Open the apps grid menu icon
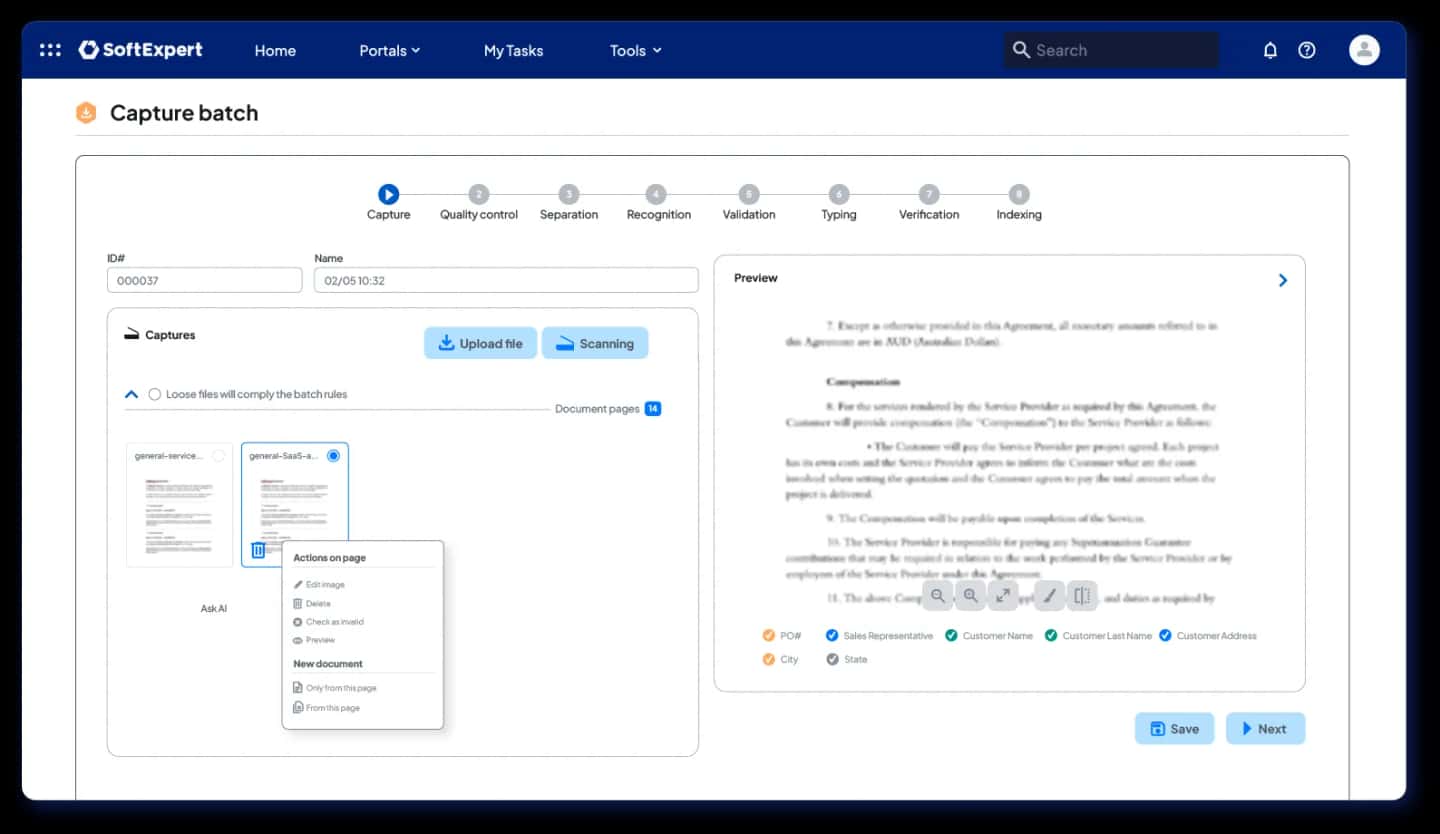Screen dimensions: 1440x834 [x=50, y=50]
